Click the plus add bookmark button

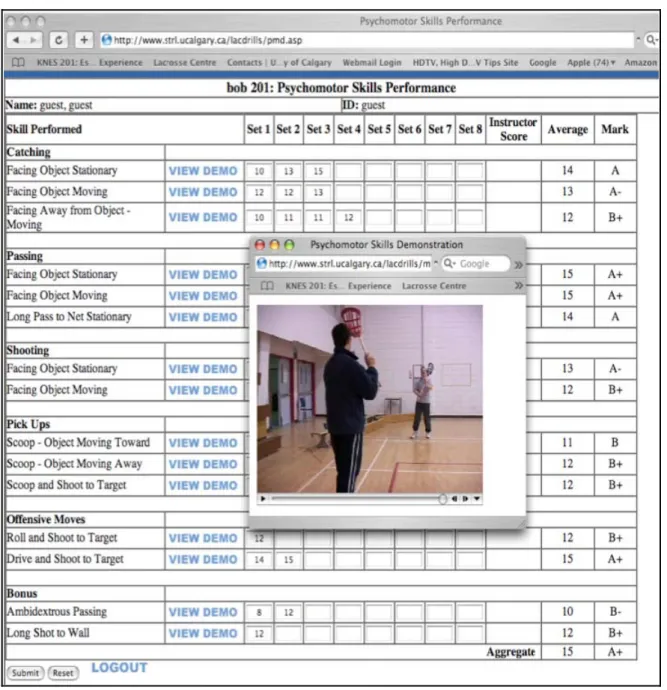click(84, 40)
